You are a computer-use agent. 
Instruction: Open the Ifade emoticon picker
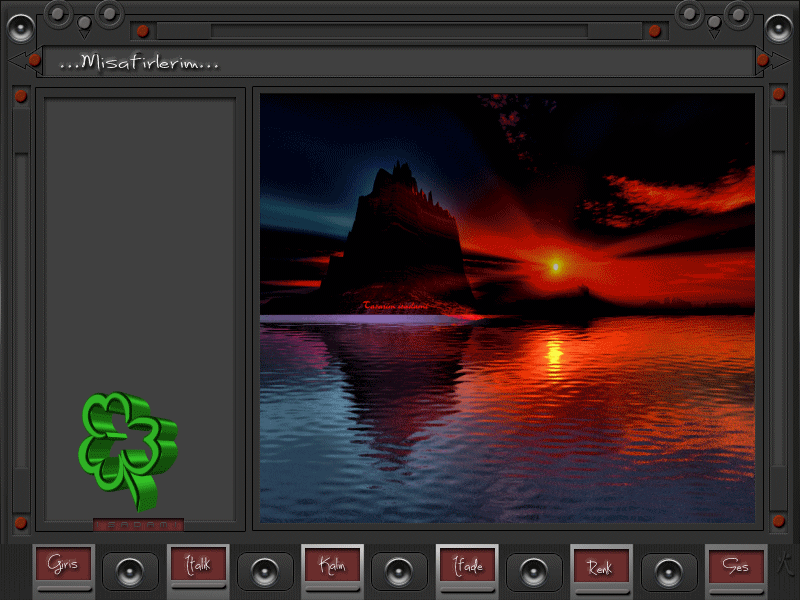click(x=467, y=566)
